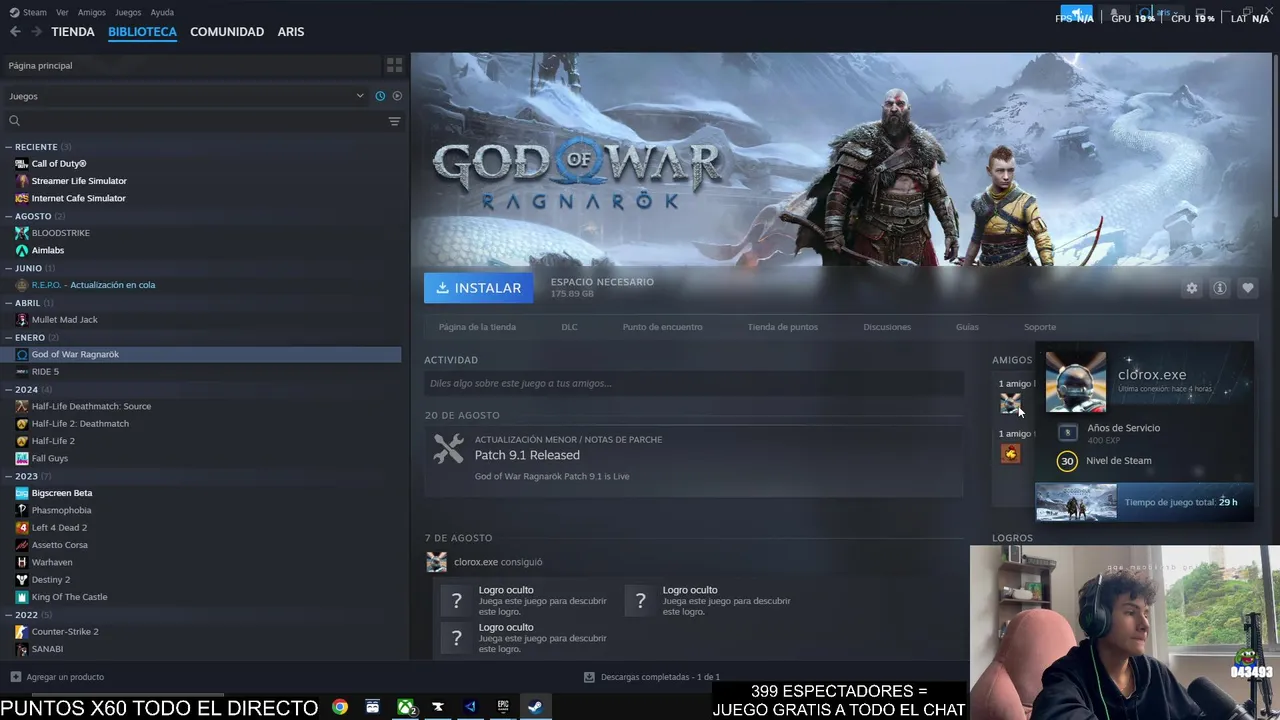Image resolution: width=1280 pixels, height=720 pixels.
Task: Click the activity comment input field
Action: click(x=694, y=383)
